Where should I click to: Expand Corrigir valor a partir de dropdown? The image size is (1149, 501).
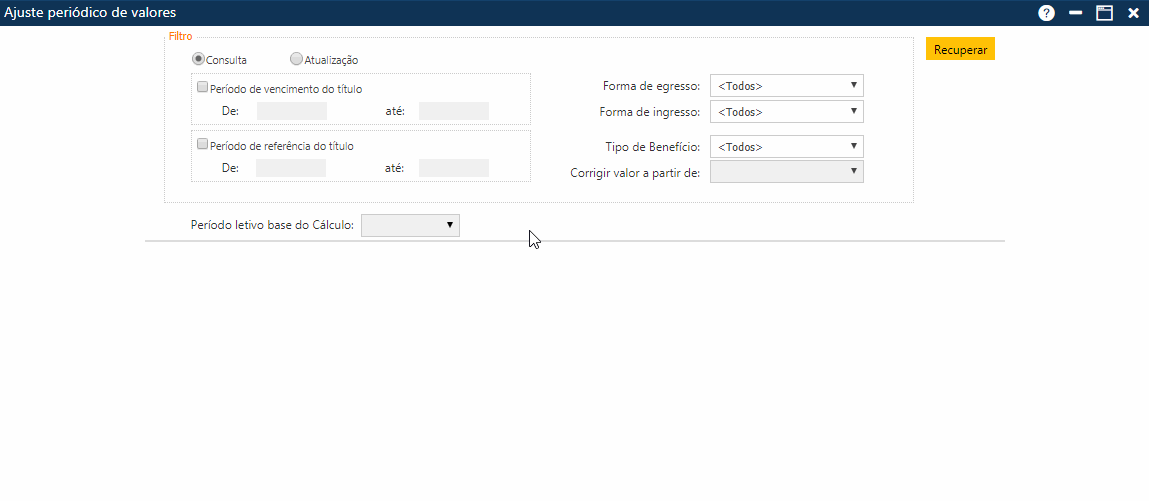pyautogui.click(x=786, y=172)
